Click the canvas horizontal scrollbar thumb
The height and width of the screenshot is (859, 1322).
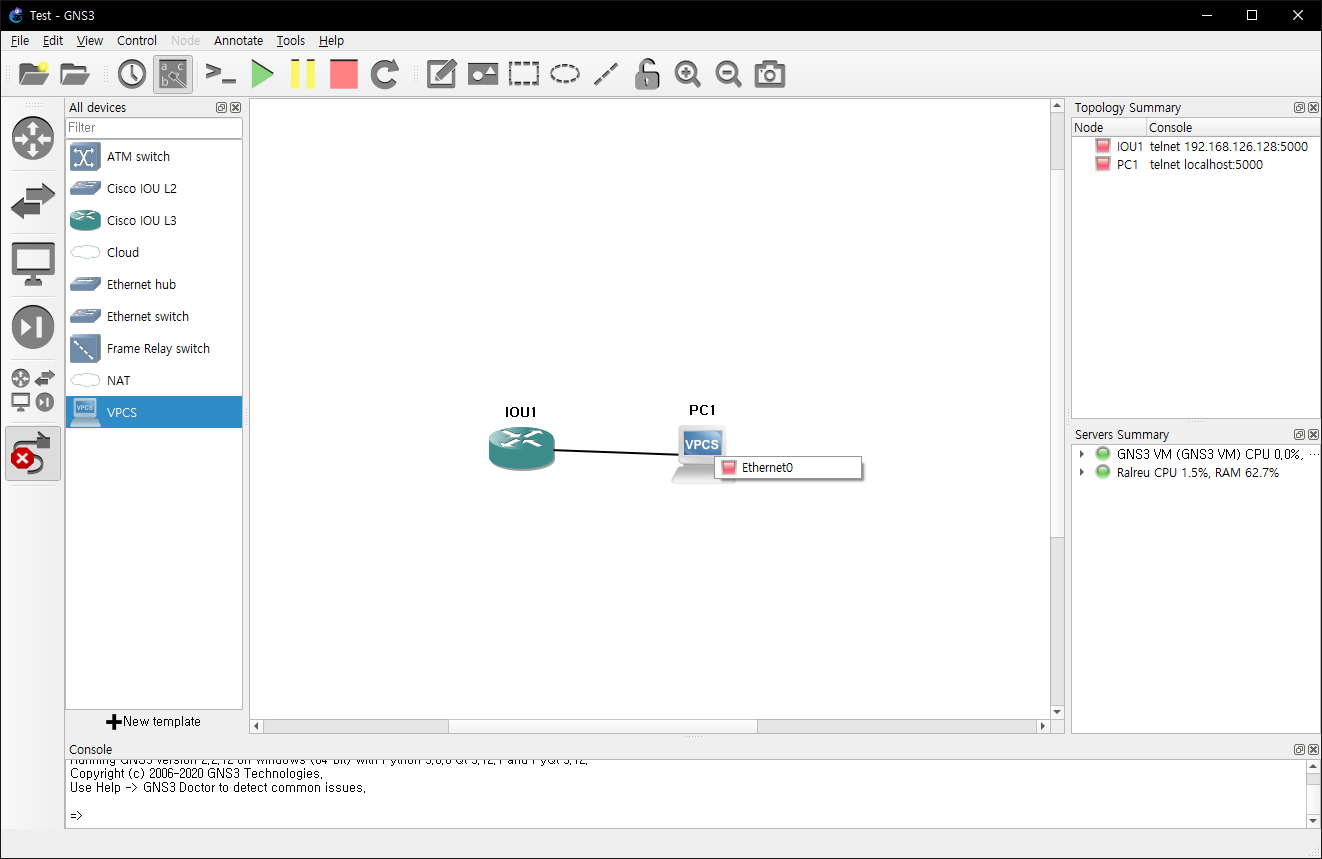(x=602, y=726)
